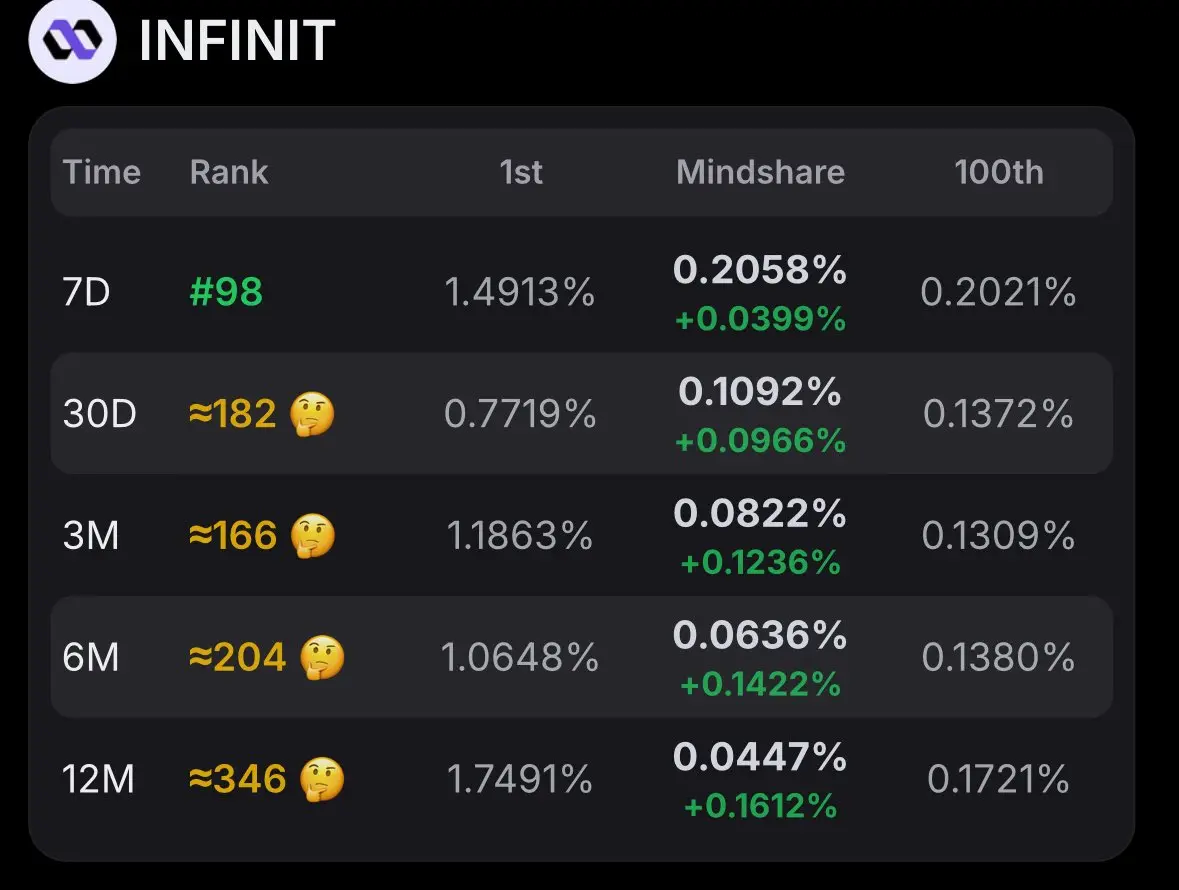1179x890 pixels.
Task: Select the Time column header
Action: [x=102, y=172]
